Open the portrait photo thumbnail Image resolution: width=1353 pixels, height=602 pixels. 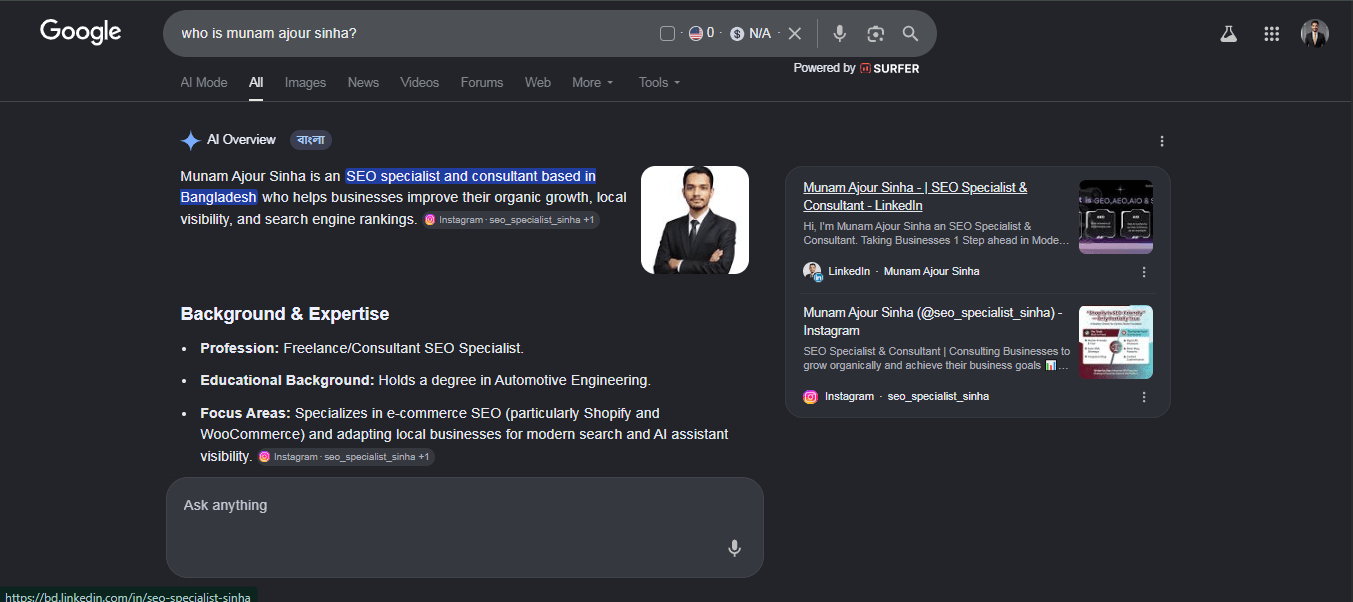click(x=695, y=220)
